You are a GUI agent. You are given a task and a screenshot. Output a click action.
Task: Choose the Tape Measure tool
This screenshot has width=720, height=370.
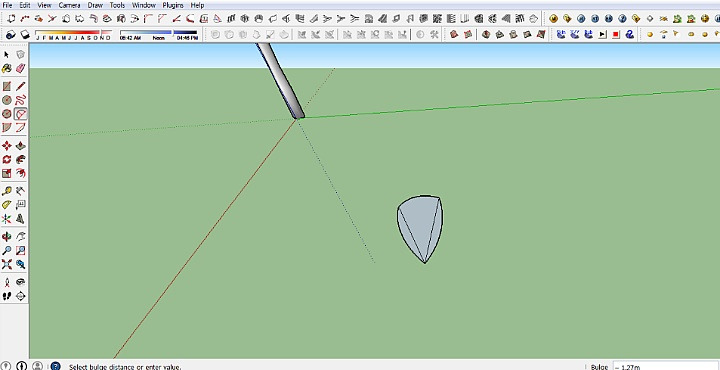6,191
